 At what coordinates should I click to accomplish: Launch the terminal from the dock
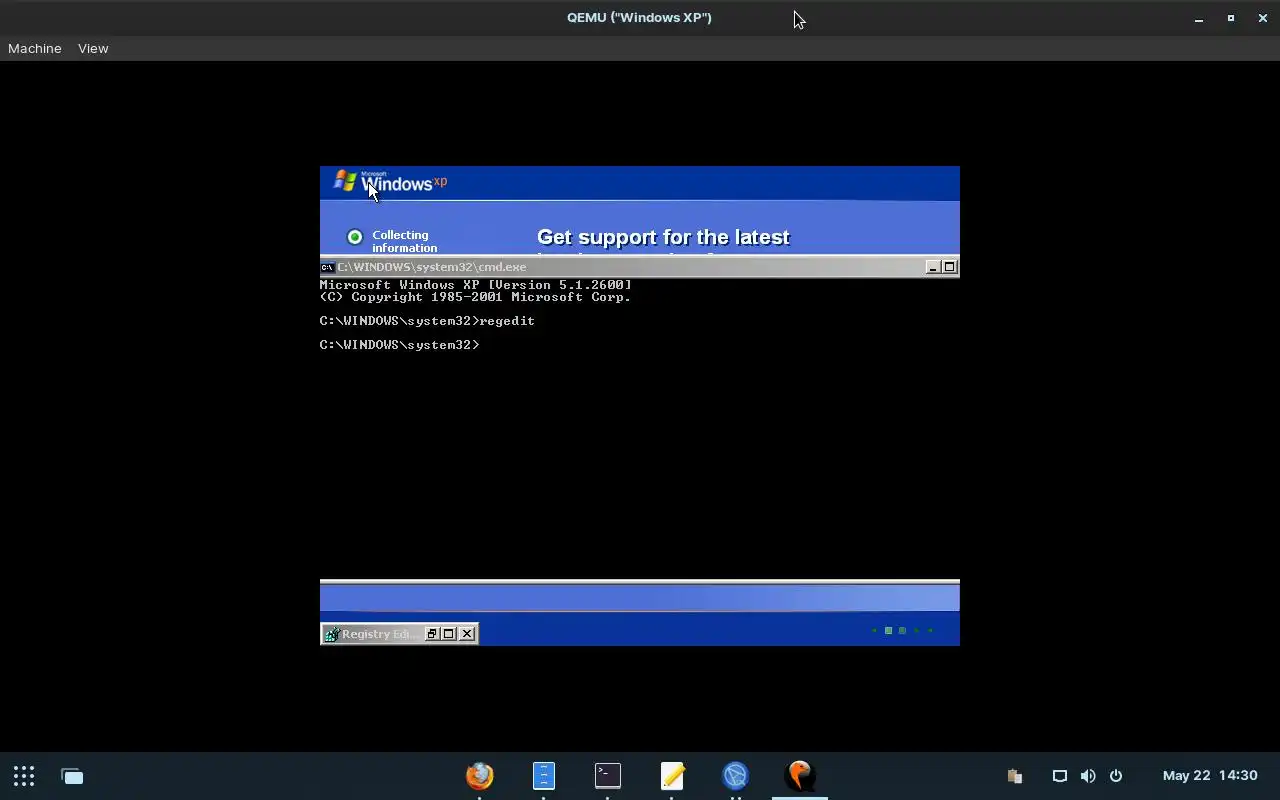(x=607, y=775)
